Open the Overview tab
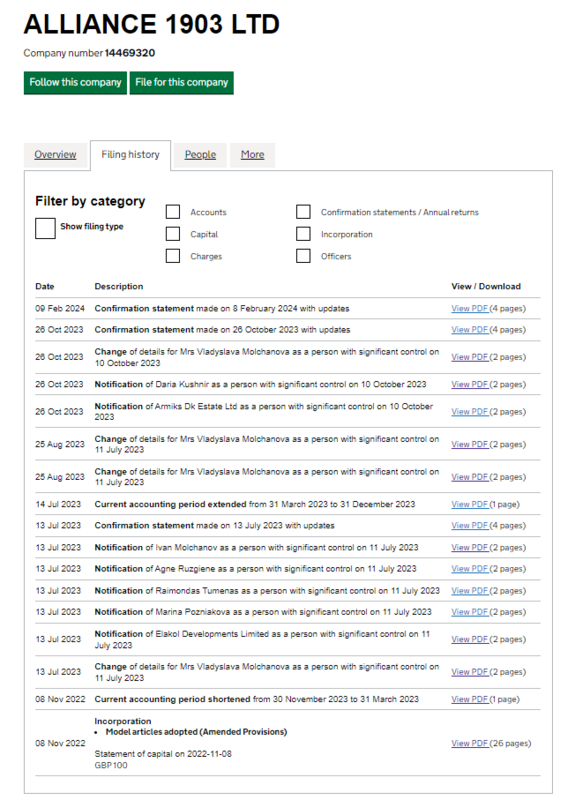Image resolution: width=575 pixels, height=800 pixels. pyautogui.click(x=55, y=155)
